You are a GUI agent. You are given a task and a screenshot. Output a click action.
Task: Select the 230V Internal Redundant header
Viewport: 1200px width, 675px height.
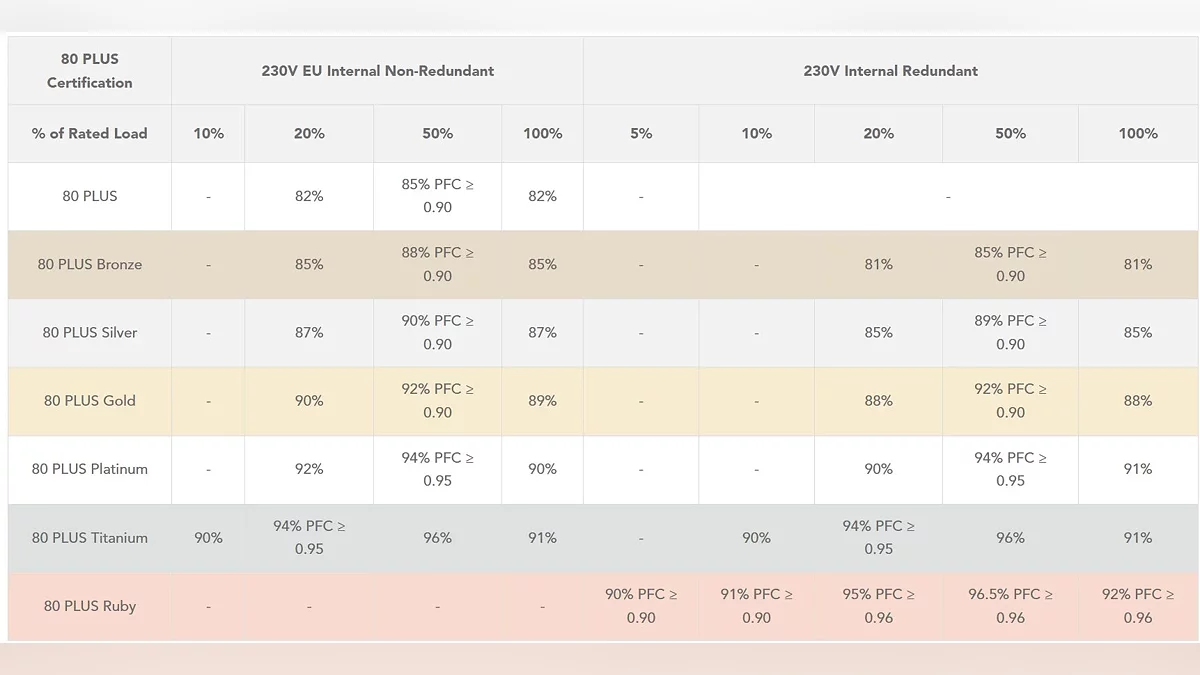[890, 71]
